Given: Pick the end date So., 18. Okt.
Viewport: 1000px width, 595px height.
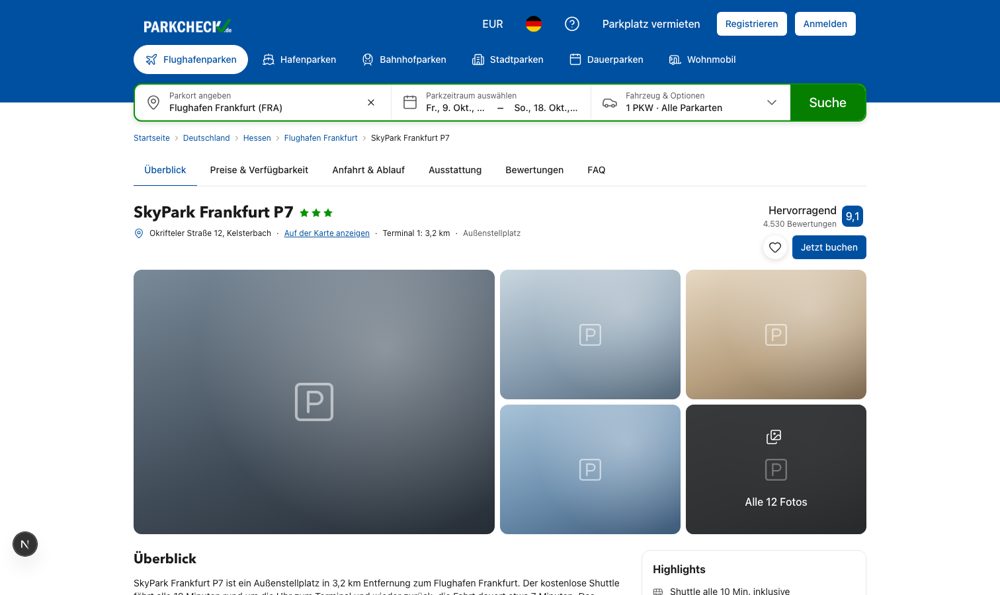Looking at the screenshot, I should (546, 108).
